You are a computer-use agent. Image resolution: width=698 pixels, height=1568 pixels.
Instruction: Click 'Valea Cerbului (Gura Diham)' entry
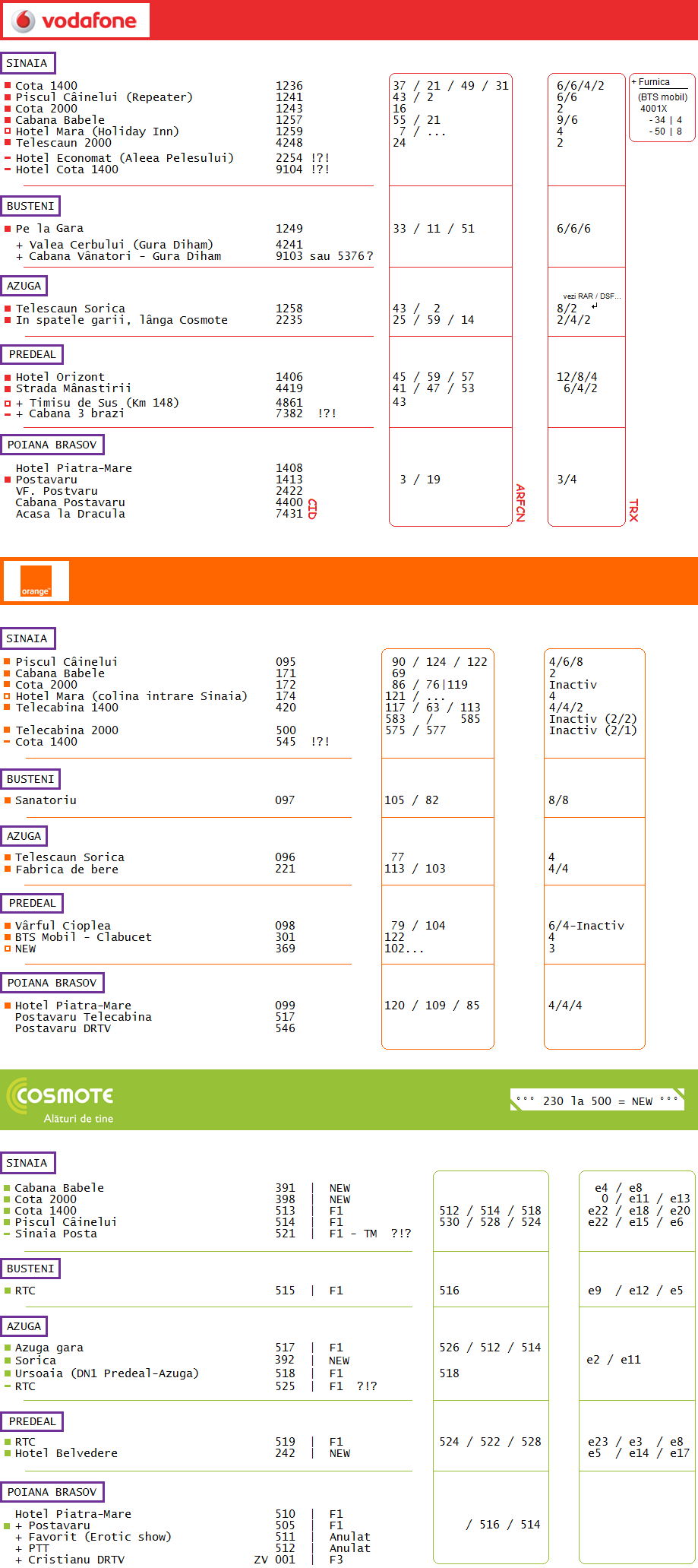122,245
